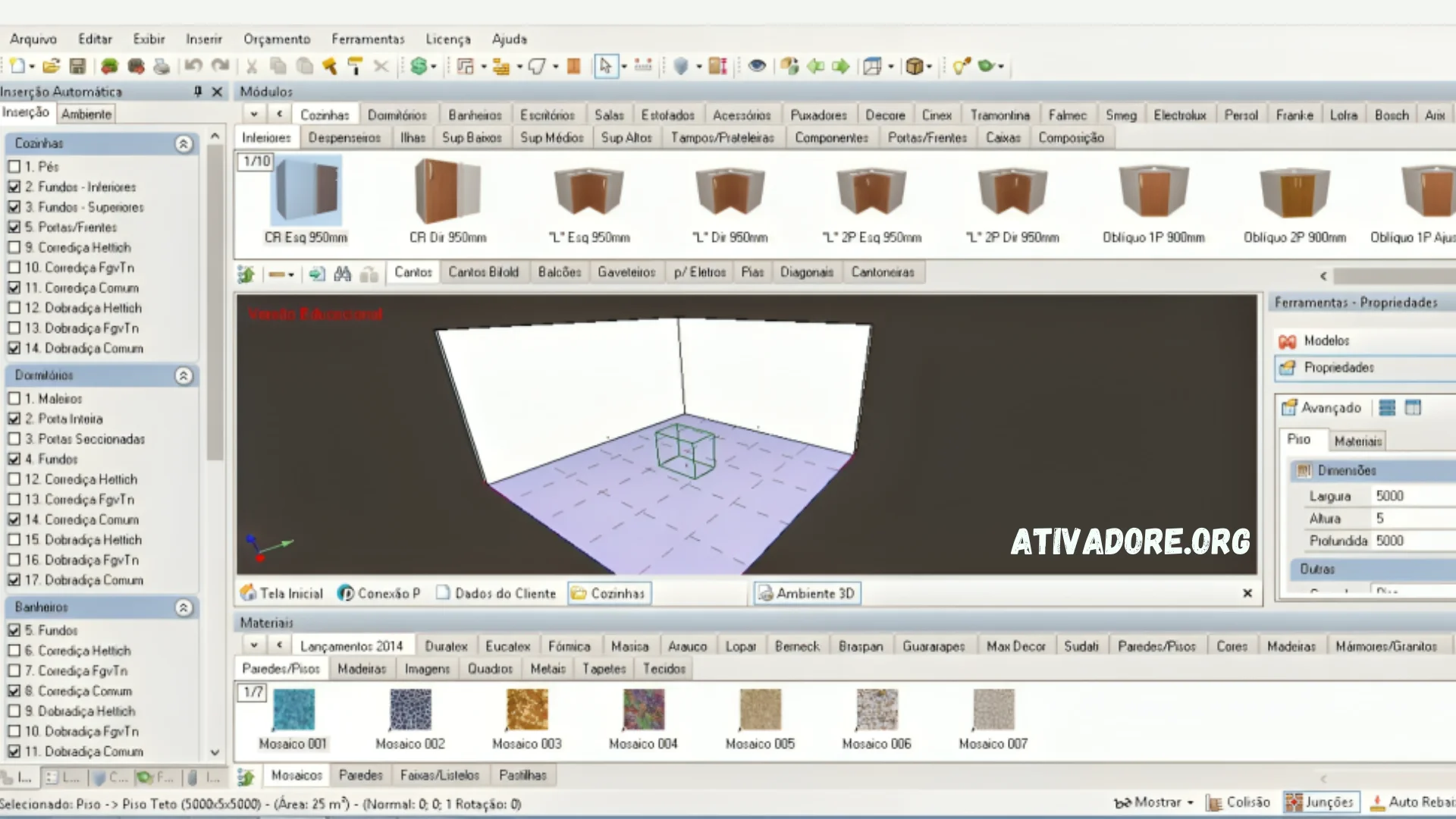Click the shield icon in toolbar

pyautogui.click(x=681, y=67)
